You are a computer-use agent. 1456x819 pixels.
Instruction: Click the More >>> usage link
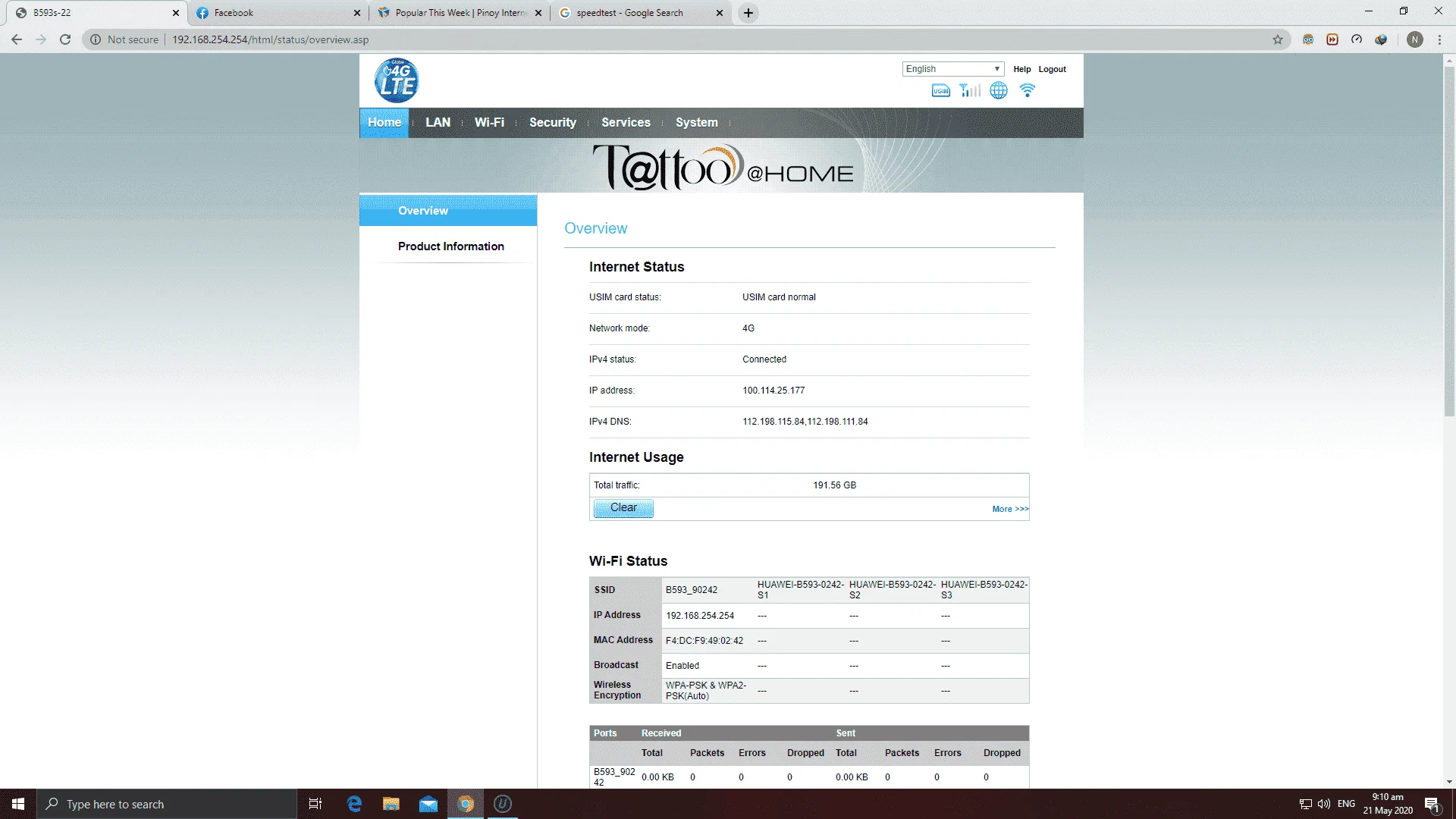[x=1010, y=509]
